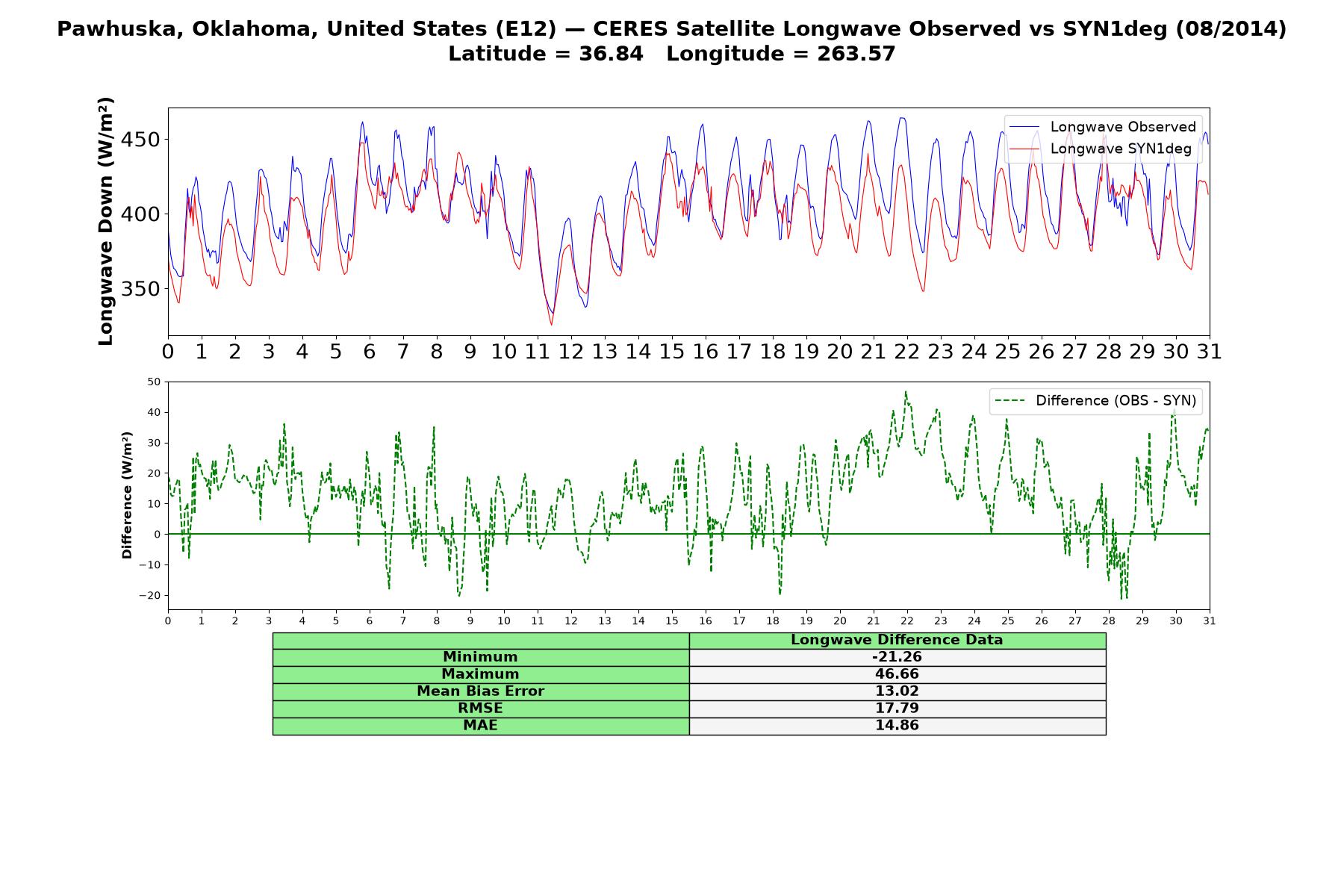Select the Minimum row label in table
Image resolution: width=1344 pixels, height=896 pixels.
(x=481, y=657)
